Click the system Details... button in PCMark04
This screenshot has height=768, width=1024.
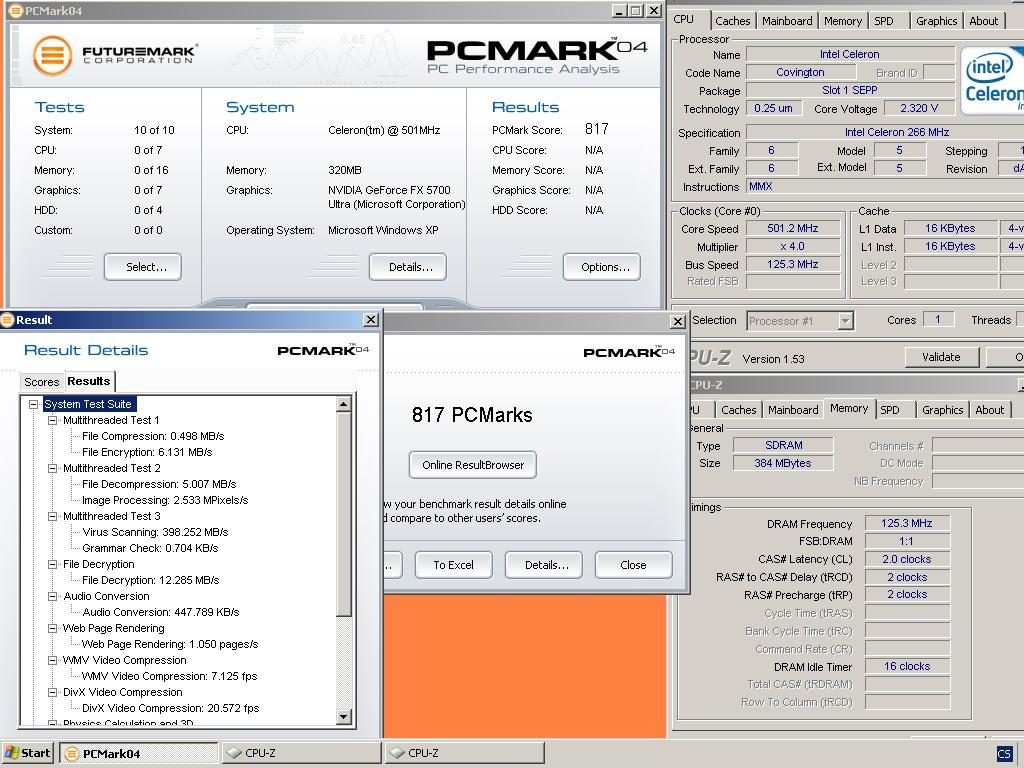click(408, 267)
